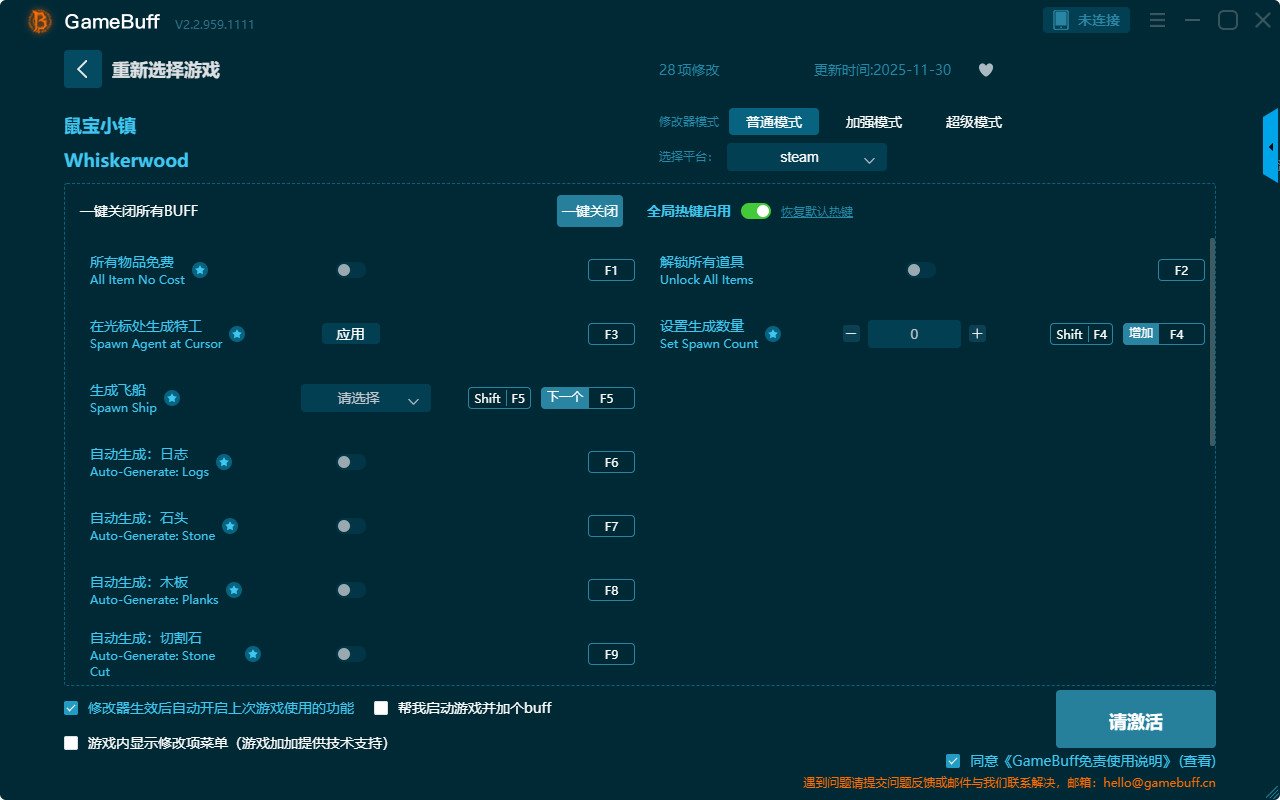Enable the 所有物品免费 toggle
Image resolution: width=1280 pixels, height=800 pixels.
[x=351, y=270]
